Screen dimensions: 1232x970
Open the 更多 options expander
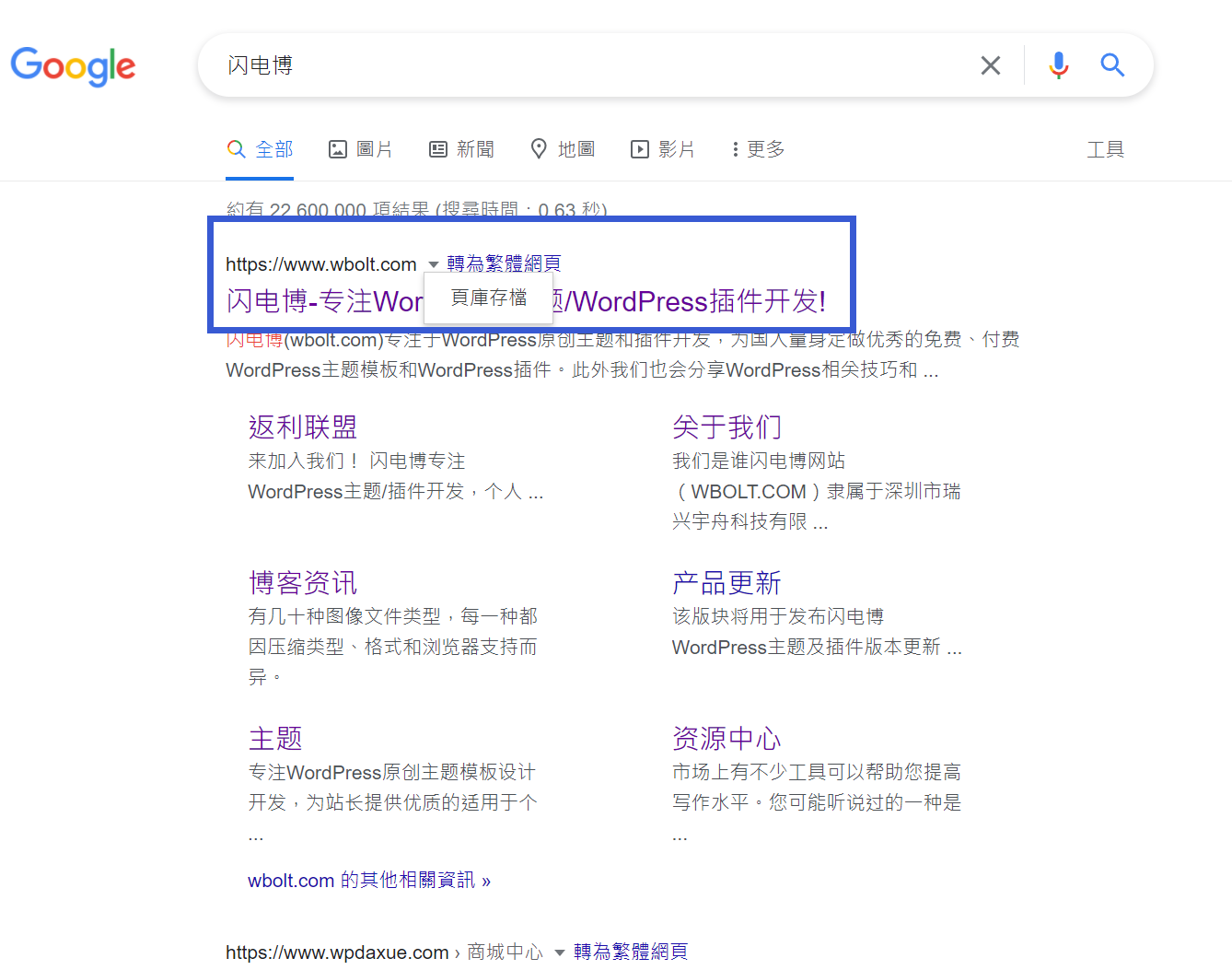tap(755, 148)
